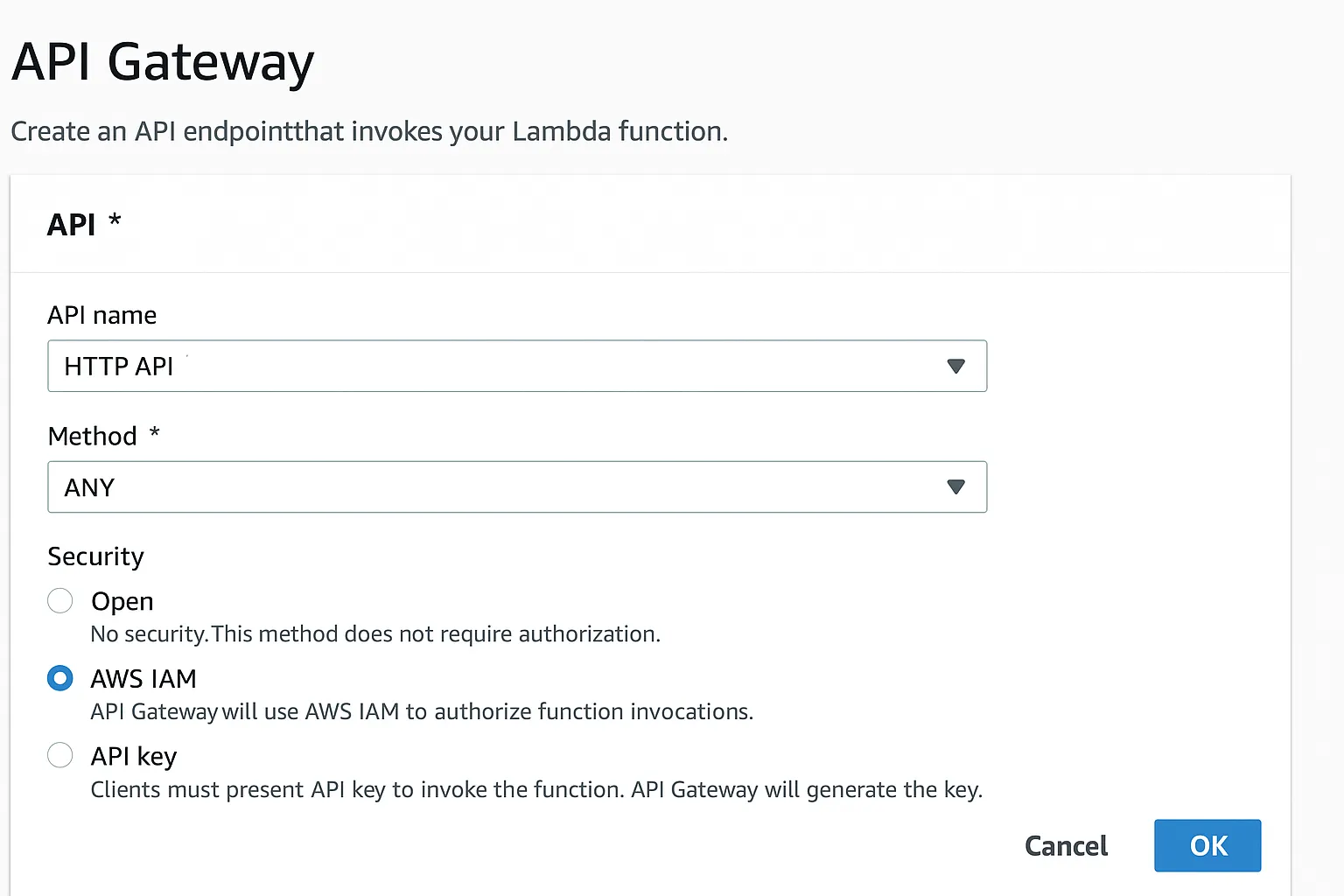Viewport: 1344px width, 896px height.
Task: Click the AWS IAM authorization description text
Action: point(422,712)
